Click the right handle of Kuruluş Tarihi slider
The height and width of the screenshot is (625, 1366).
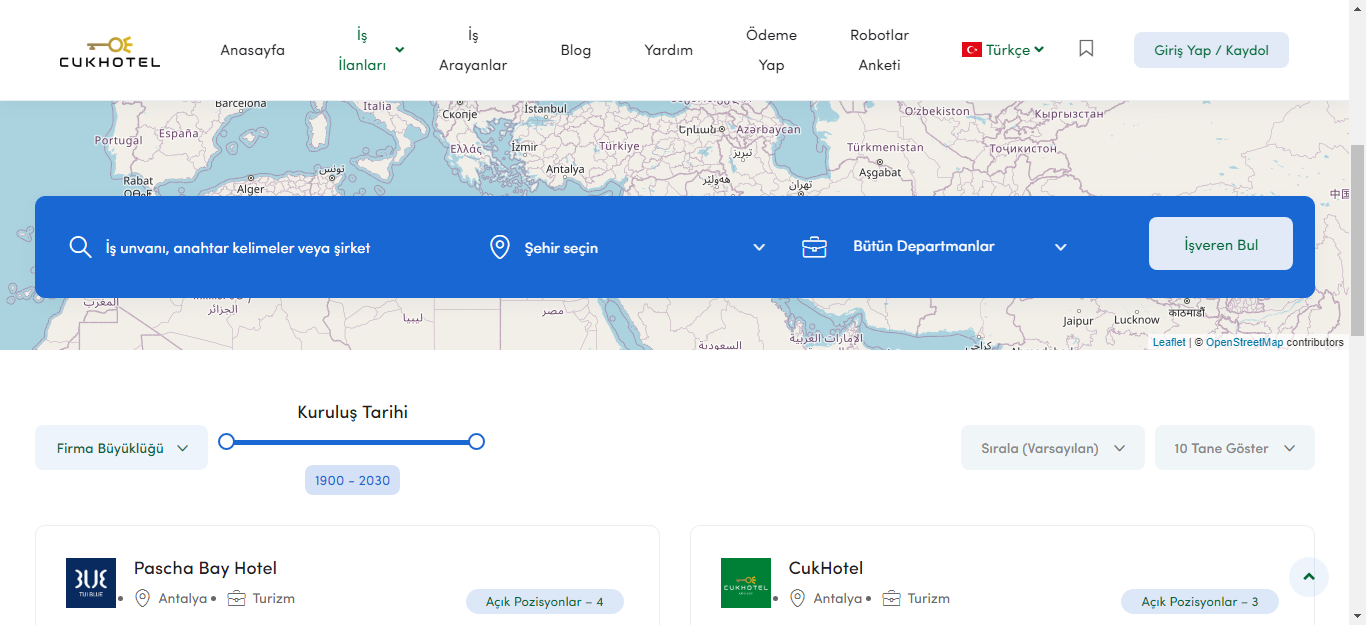tap(476, 441)
